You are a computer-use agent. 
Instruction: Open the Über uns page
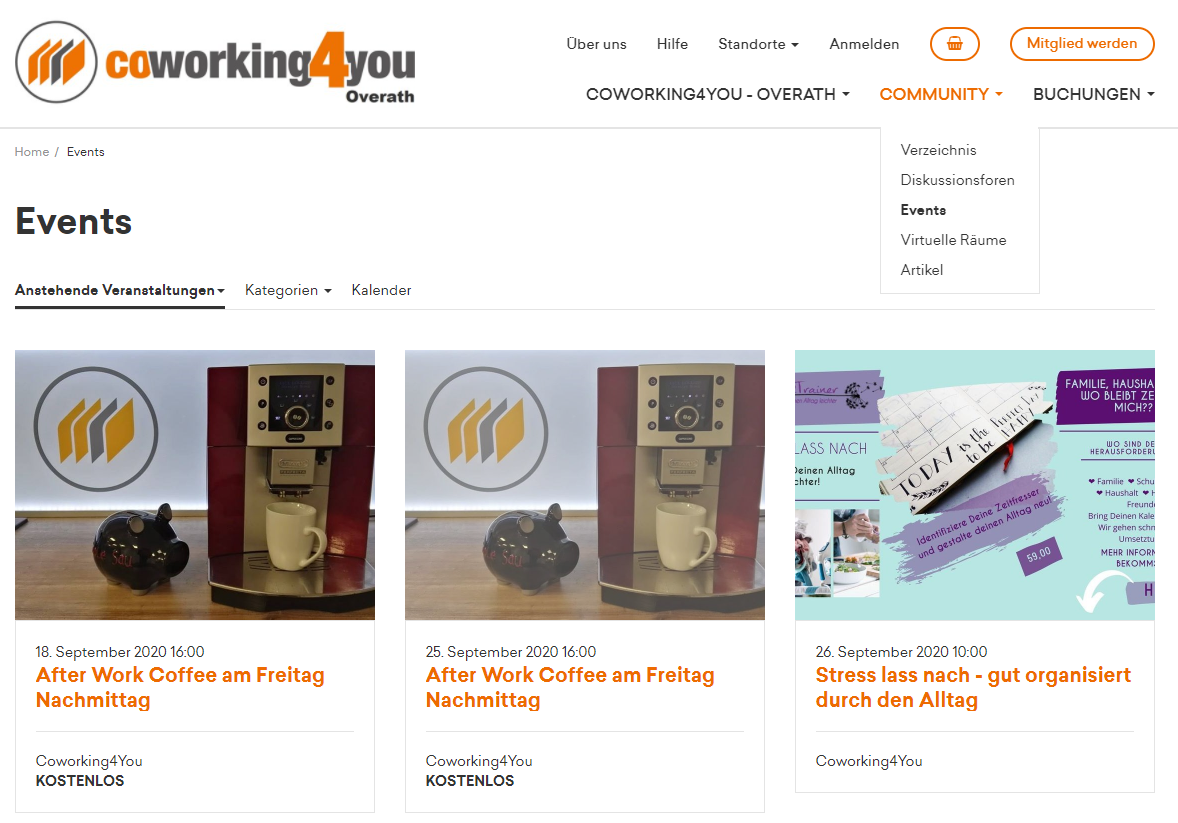(x=597, y=44)
